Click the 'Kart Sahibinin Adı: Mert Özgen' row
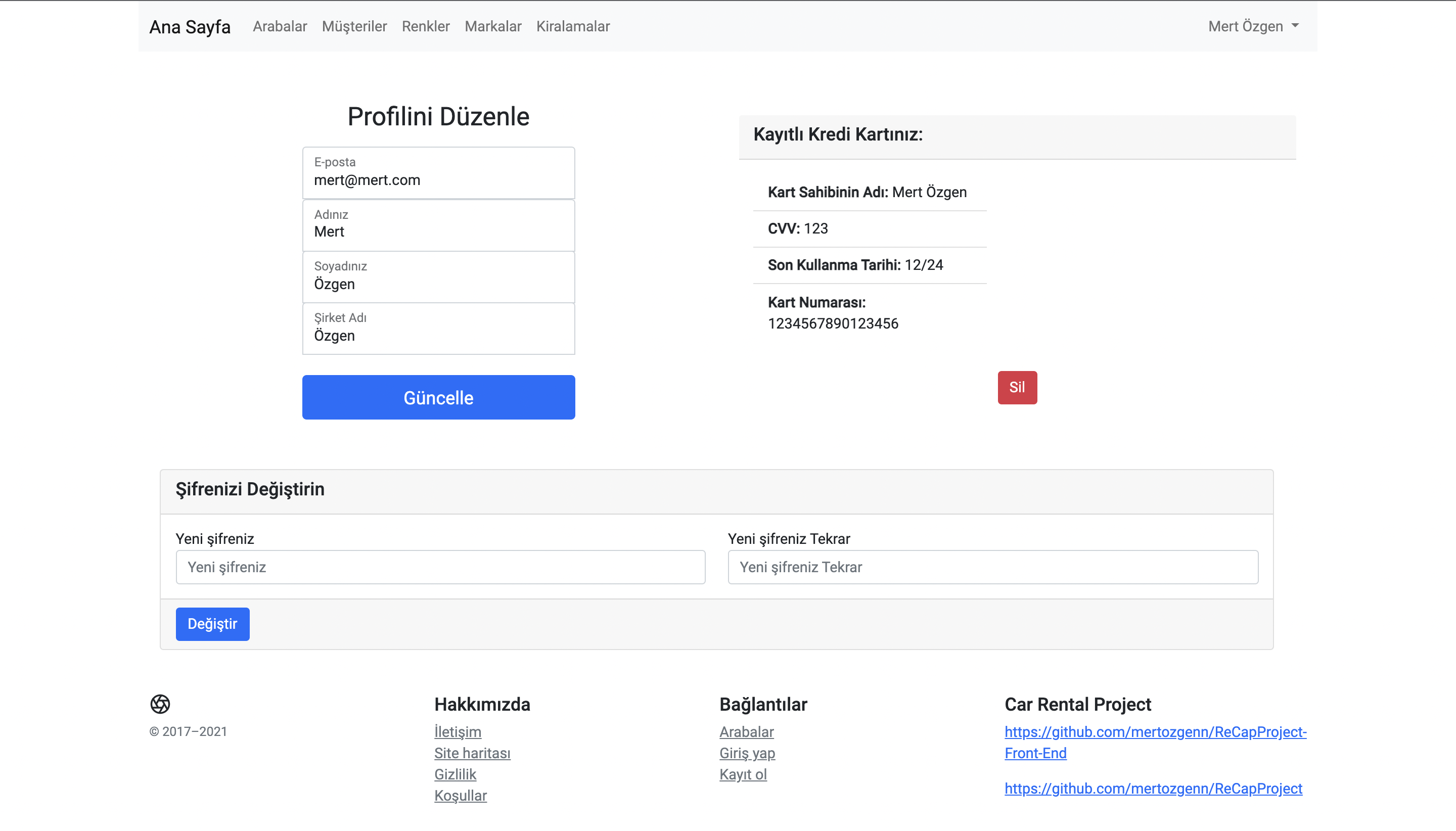The image size is (1456, 831). pos(870,193)
